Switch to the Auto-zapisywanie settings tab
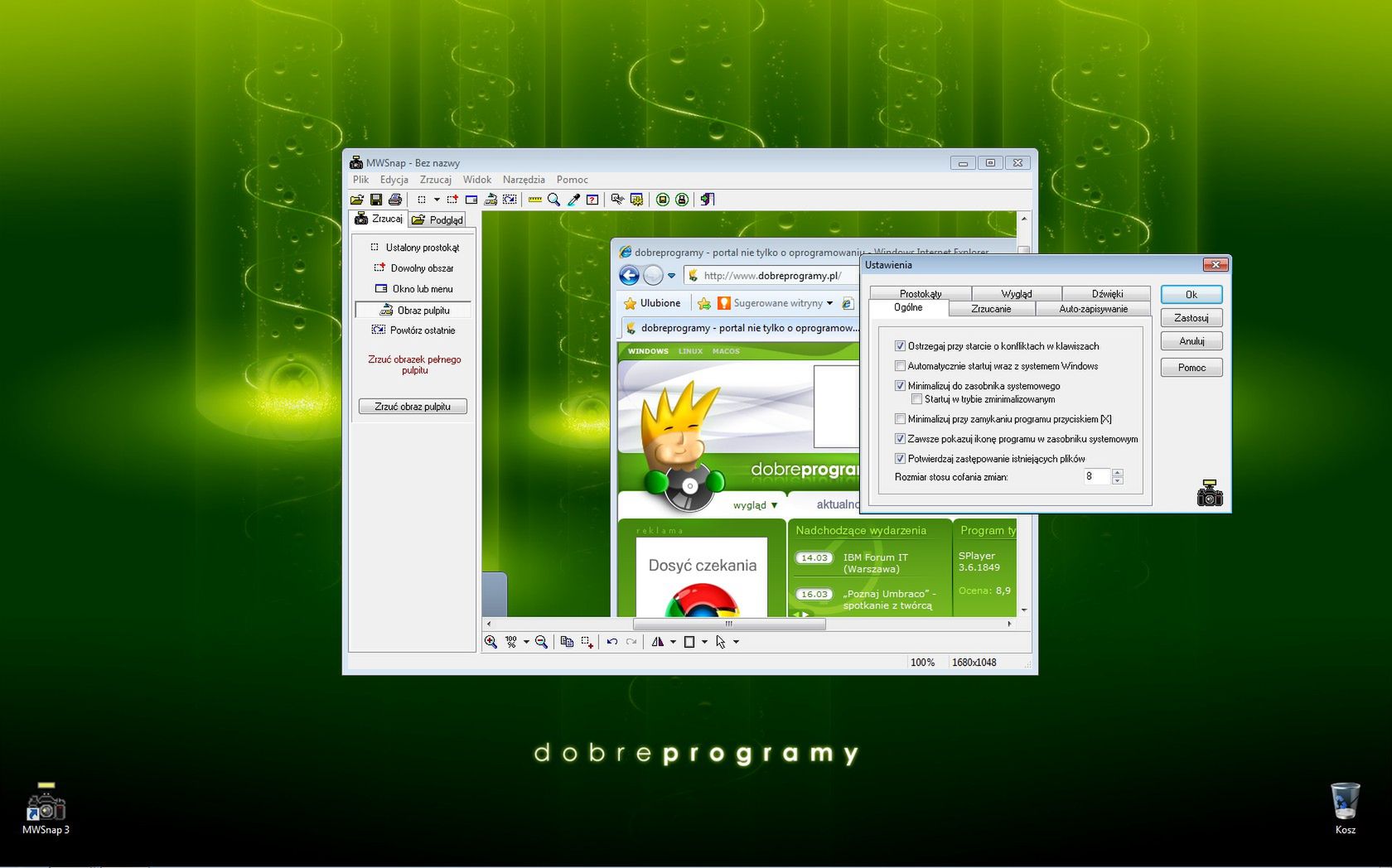This screenshot has width=1392, height=868. (x=1093, y=309)
